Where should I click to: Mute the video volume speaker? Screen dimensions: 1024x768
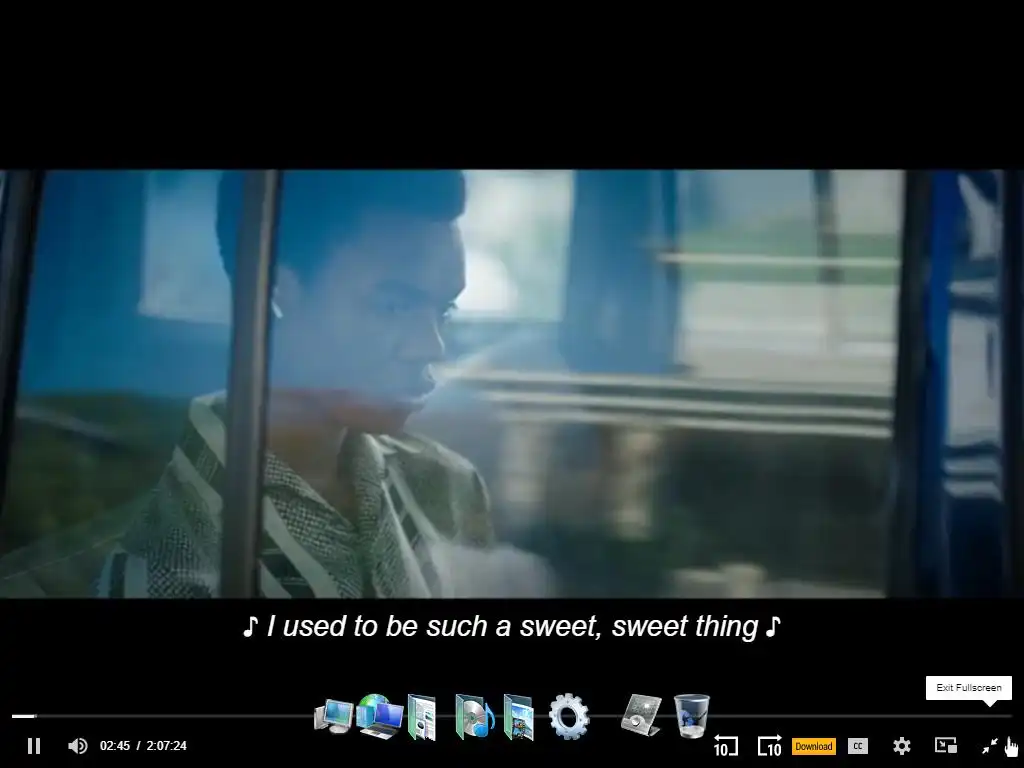pos(78,745)
